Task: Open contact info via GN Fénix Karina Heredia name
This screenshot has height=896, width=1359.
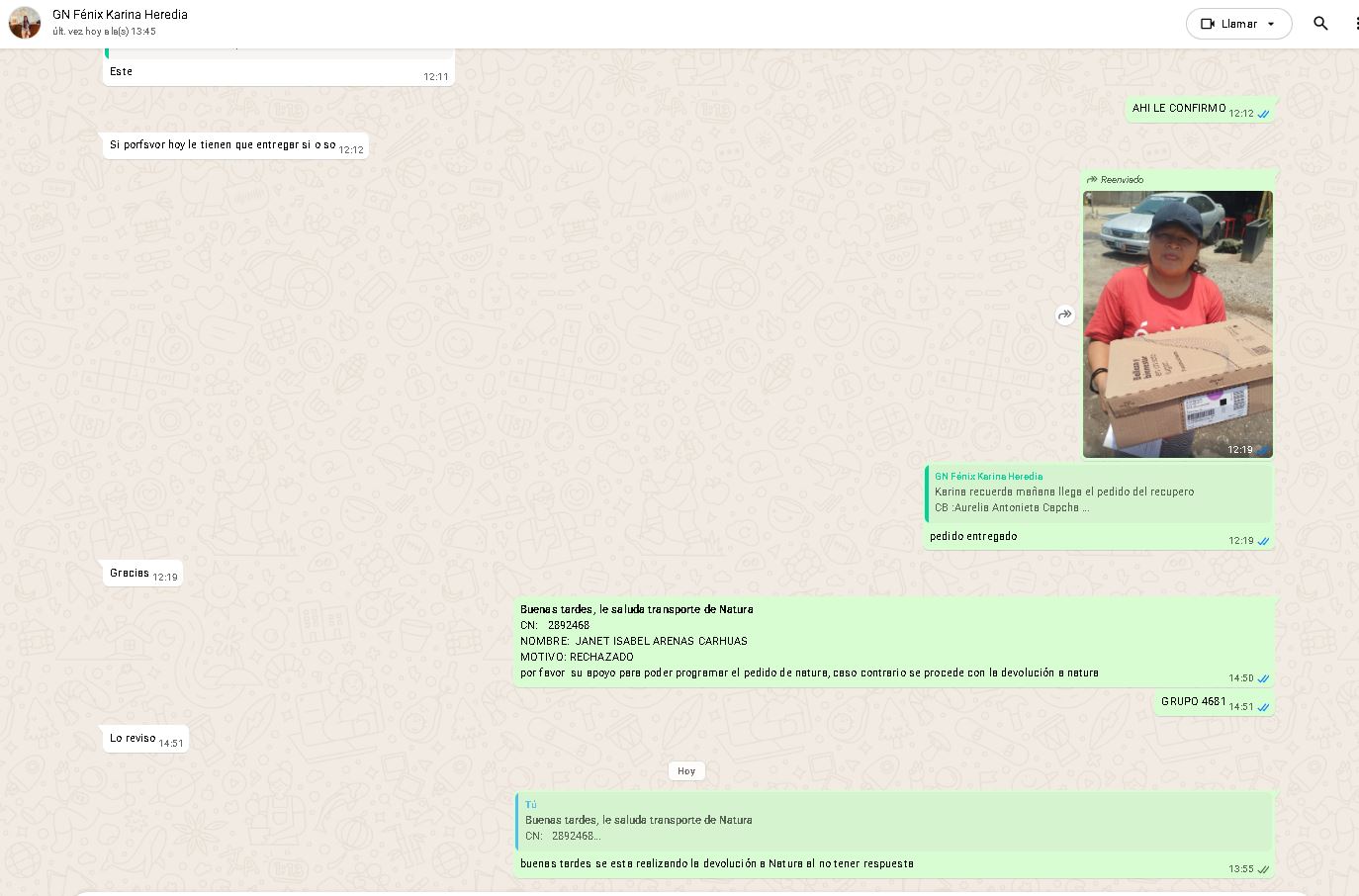Action: click(120, 15)
